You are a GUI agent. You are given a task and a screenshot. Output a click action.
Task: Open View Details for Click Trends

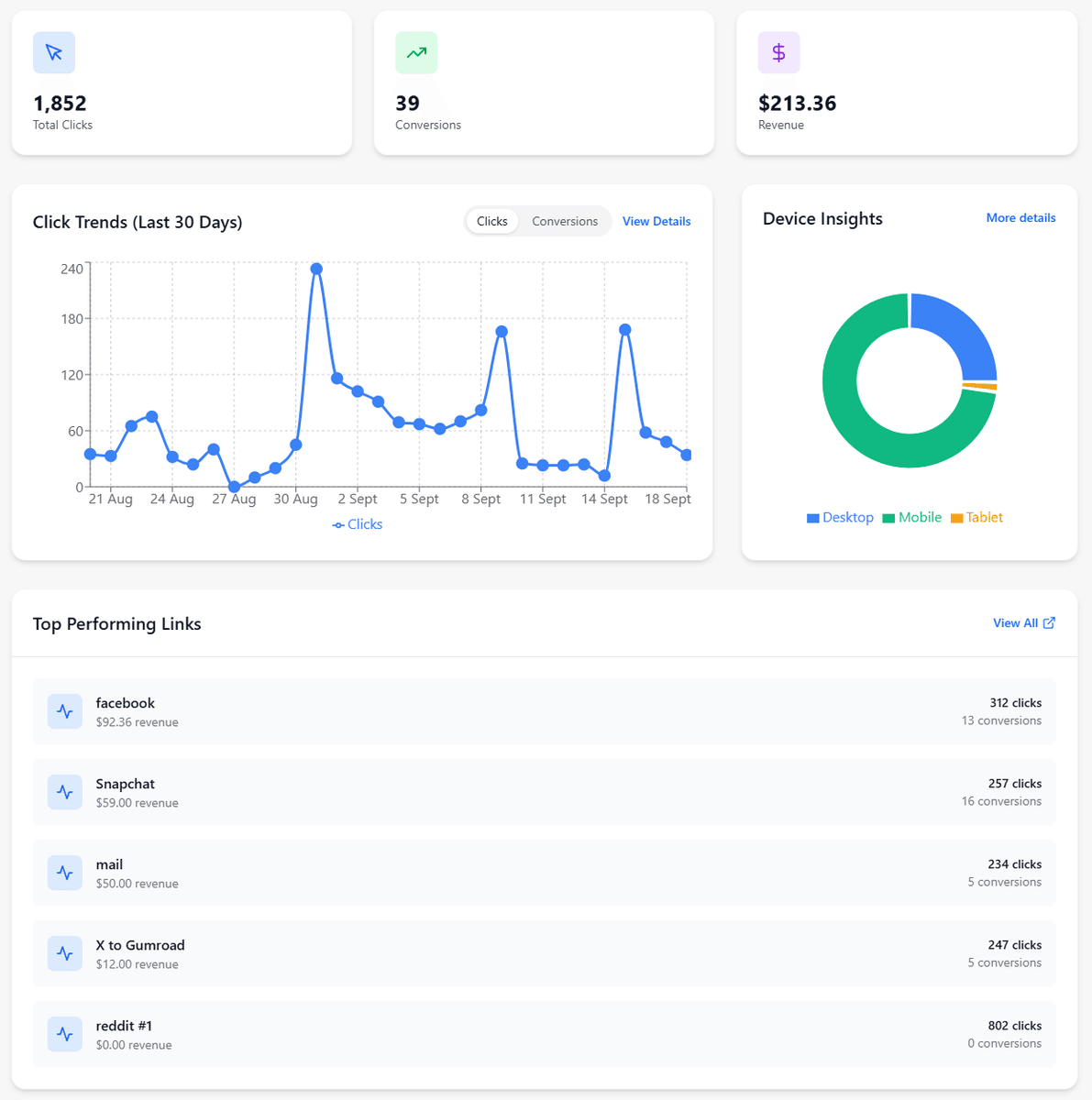656,222
